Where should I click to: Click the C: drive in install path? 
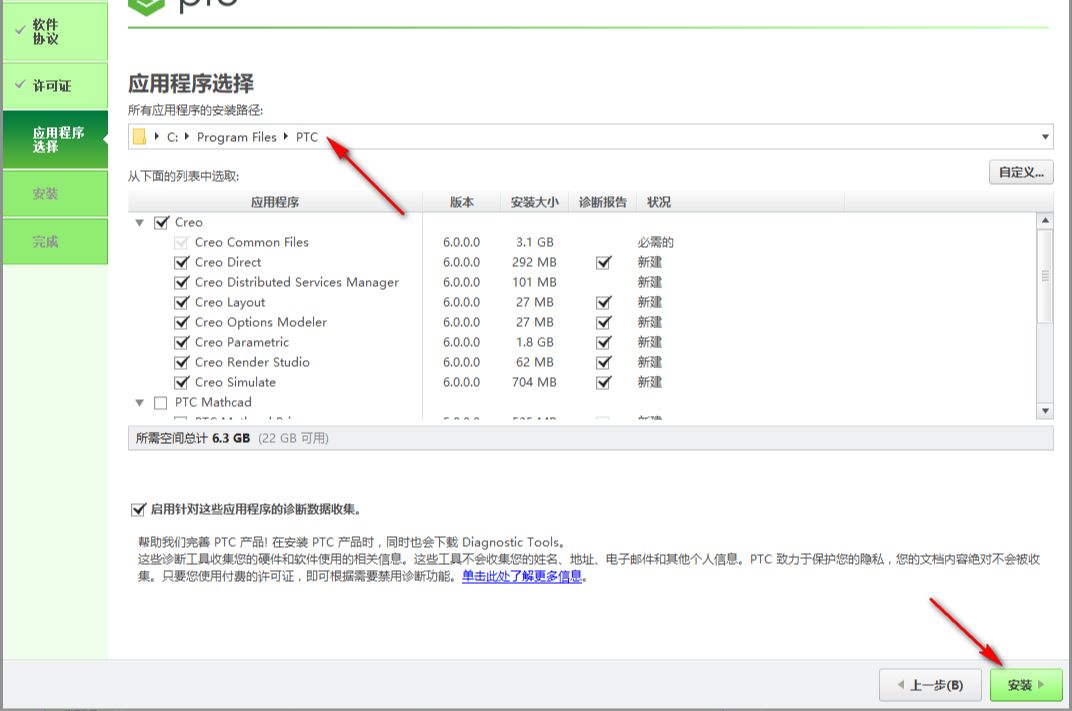coord(172,137)
